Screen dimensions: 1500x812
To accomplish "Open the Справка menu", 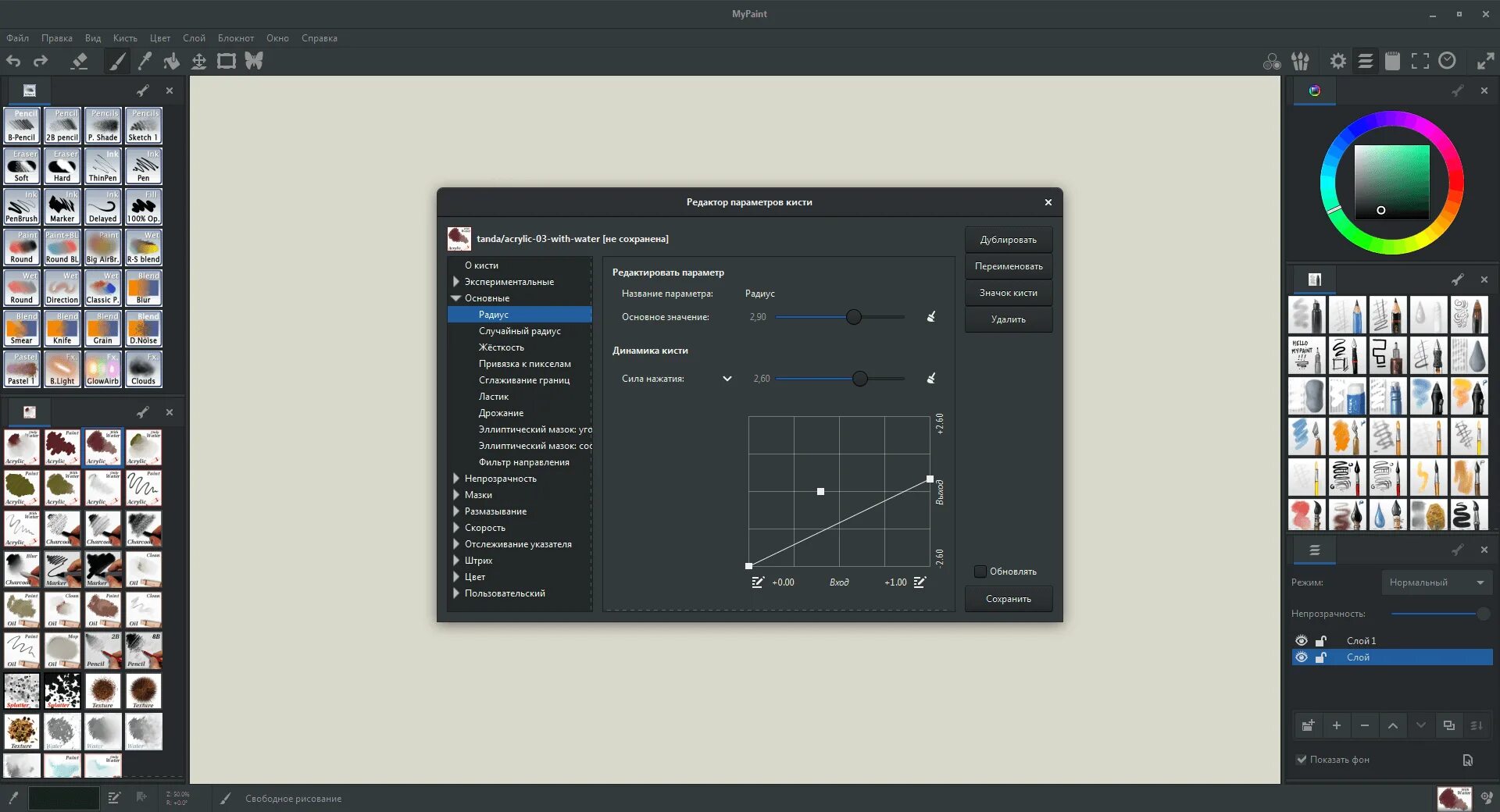I will (320, 37).
